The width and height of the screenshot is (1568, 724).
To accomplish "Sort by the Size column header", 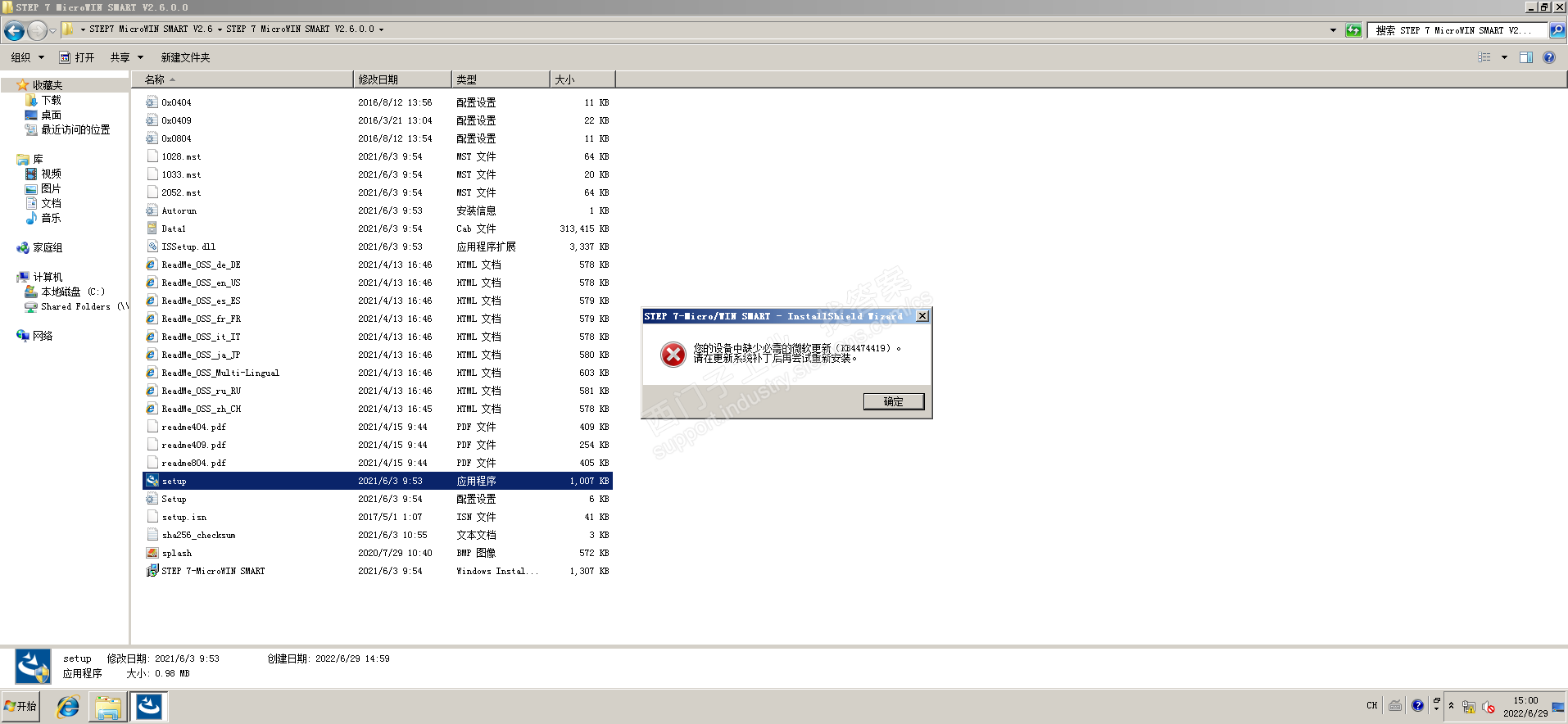I will click(x=582, y=79).
